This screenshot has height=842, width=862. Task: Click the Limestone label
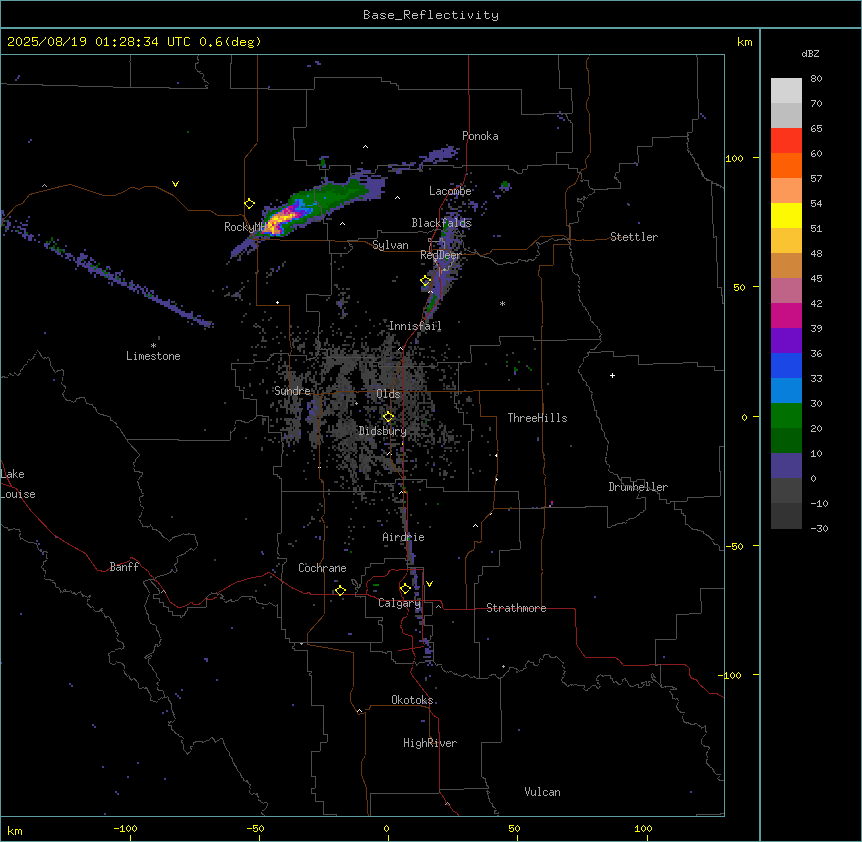click(153, 356)
